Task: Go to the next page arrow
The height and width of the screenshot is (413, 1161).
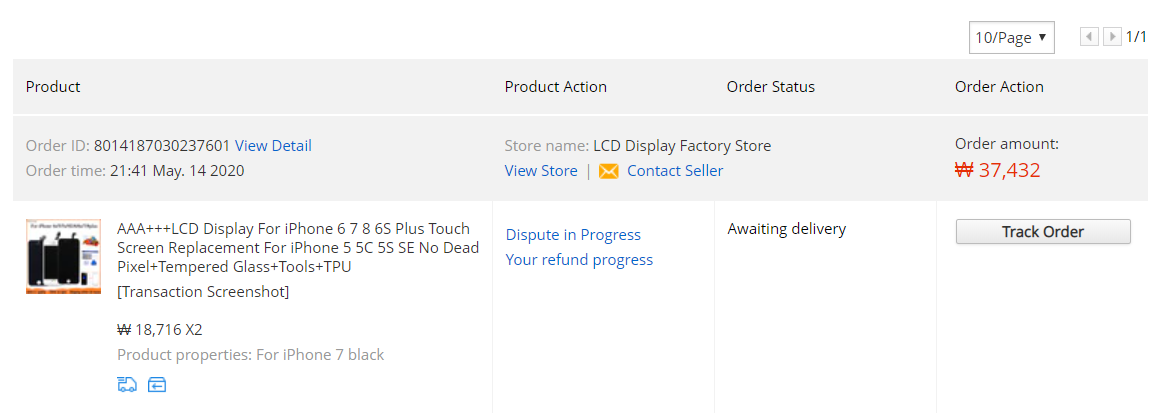Action: click(1112, 37)
